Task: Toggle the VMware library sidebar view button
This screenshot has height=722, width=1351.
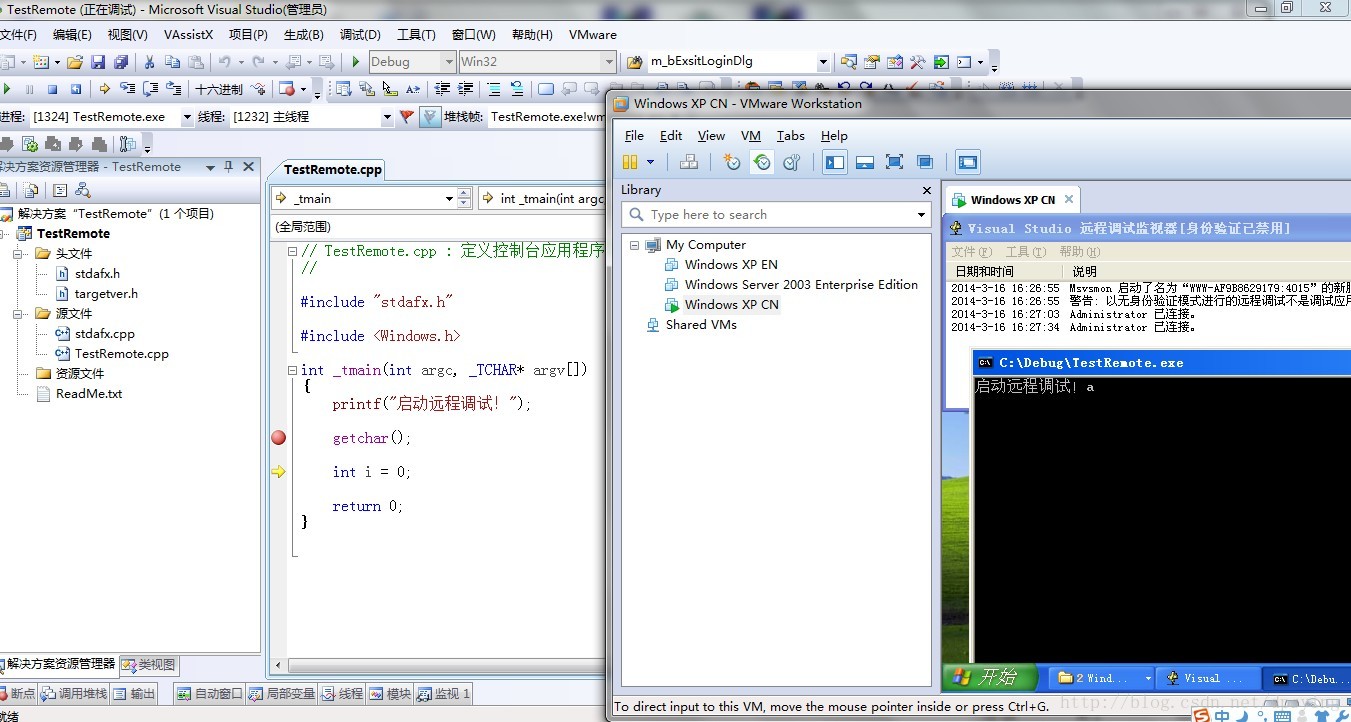Action: pos(835,162)
